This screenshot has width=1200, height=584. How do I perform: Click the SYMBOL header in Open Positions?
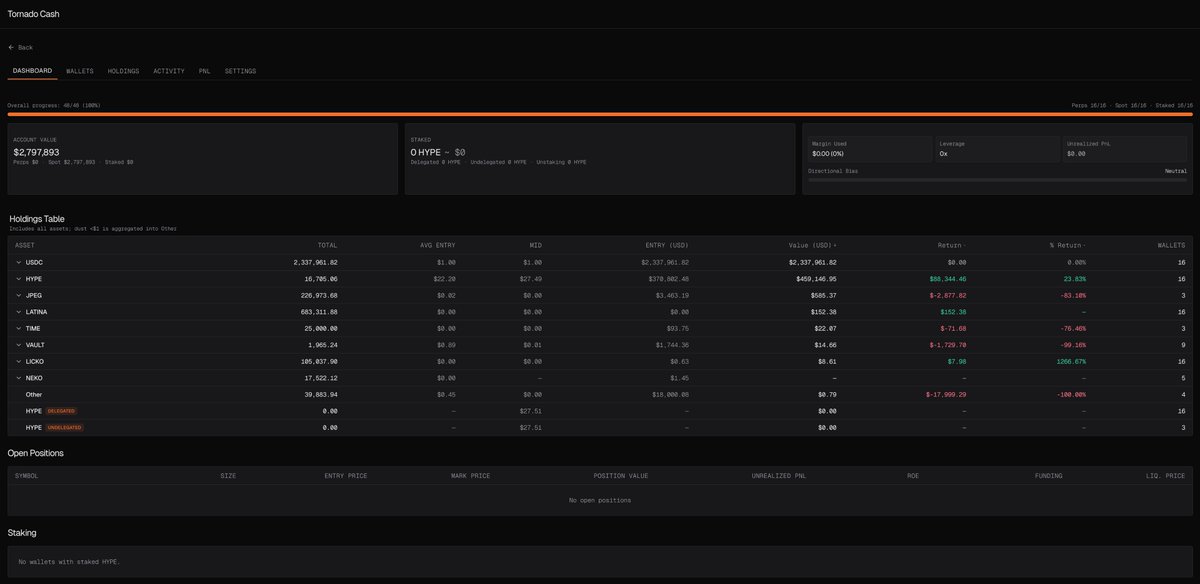26,476
